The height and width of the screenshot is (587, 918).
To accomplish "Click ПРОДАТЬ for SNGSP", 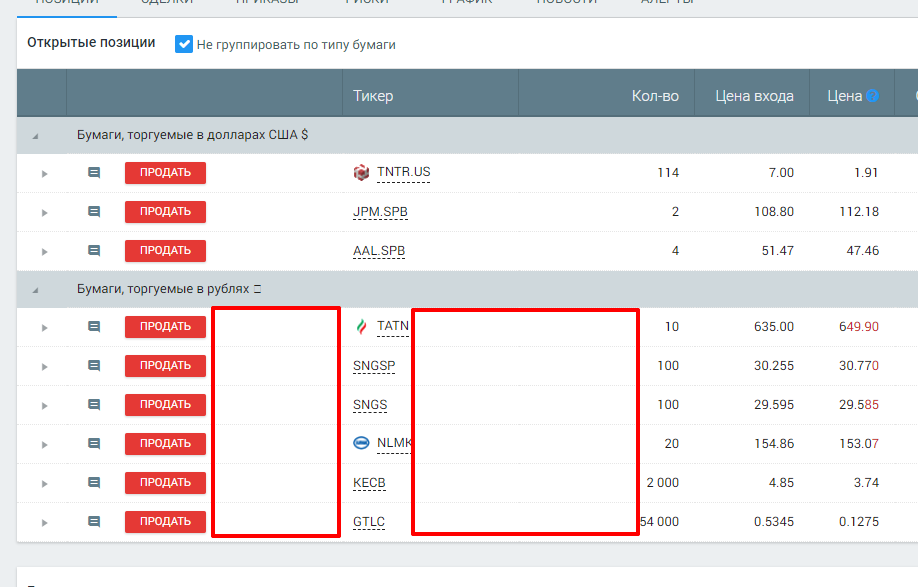I will [165, 366].
